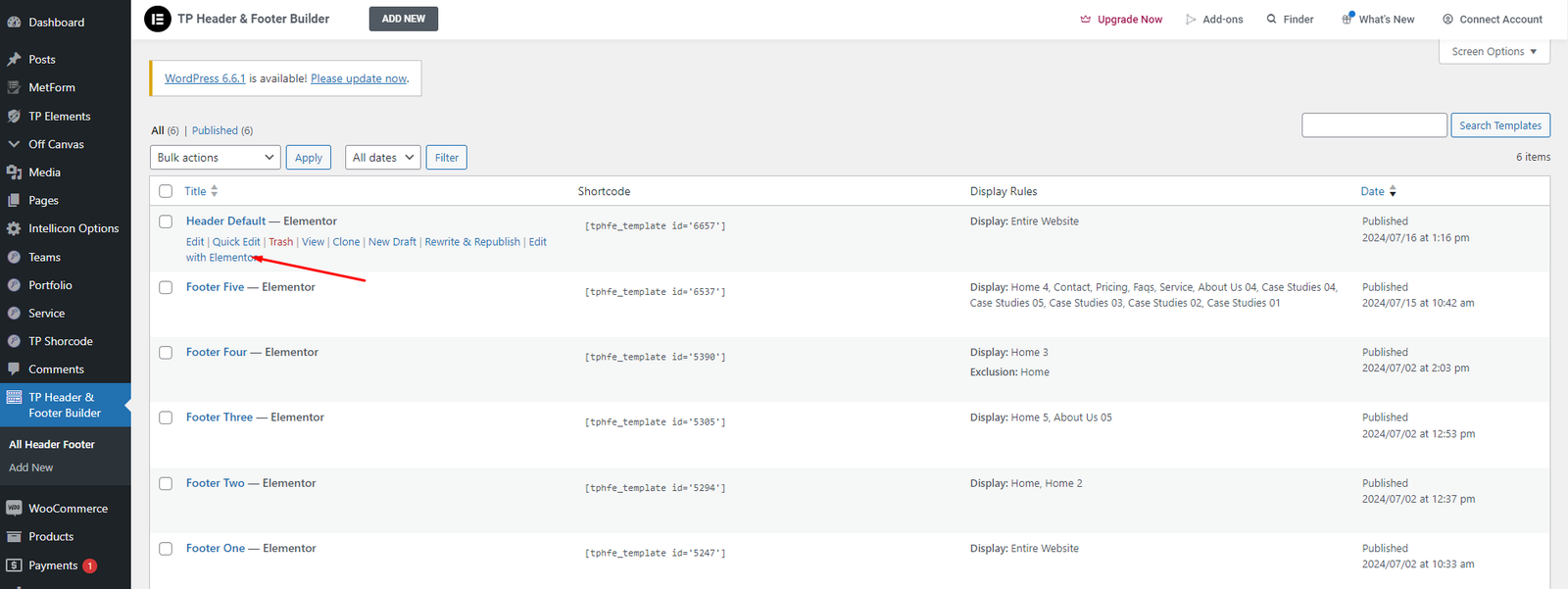Click the What's New gift icon
This screenshot has width=1568, height=589.
coord(1347,19)
